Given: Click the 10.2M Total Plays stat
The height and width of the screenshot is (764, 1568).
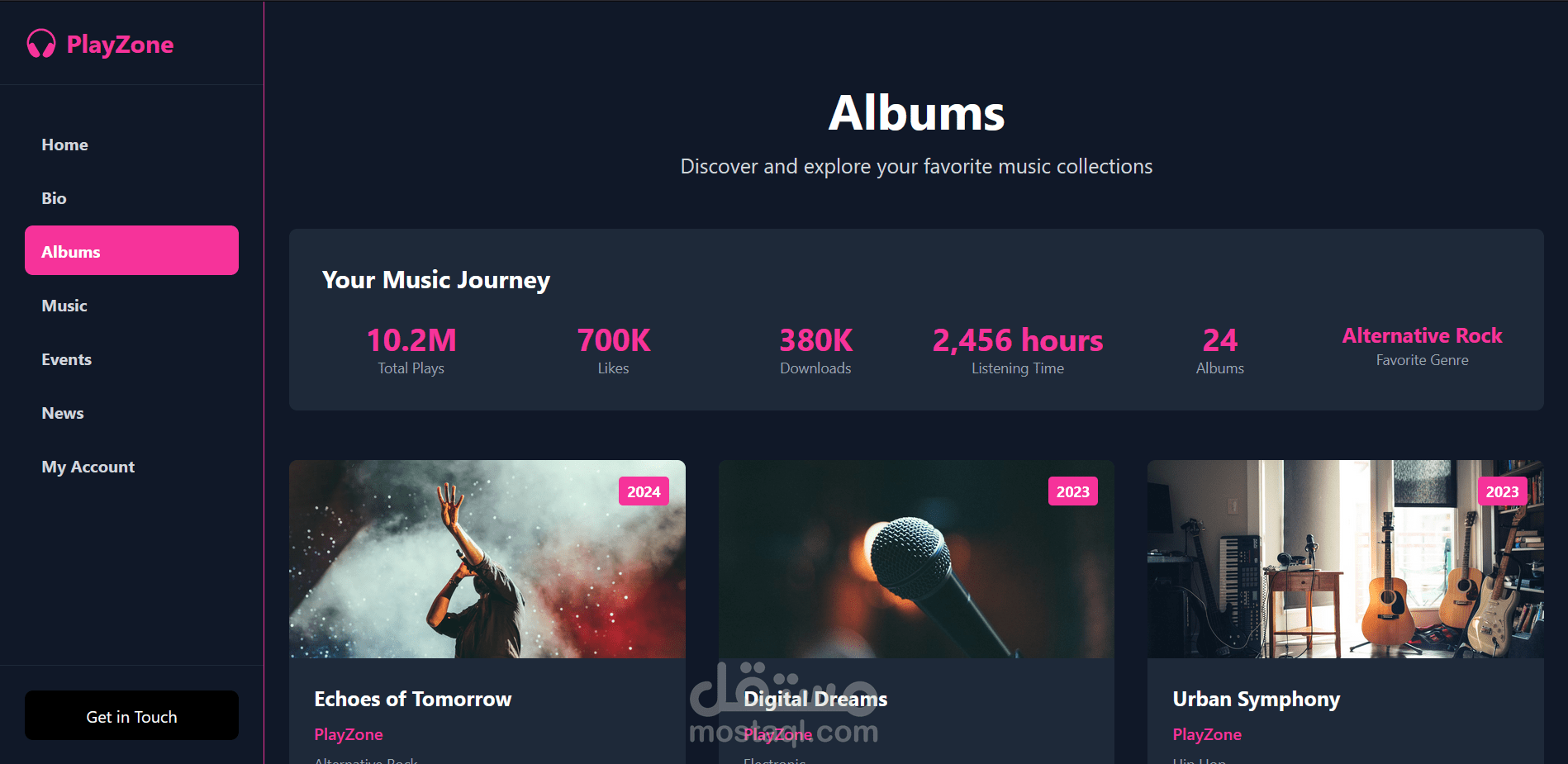Looking at the screenshot, I should click(411, 350).
